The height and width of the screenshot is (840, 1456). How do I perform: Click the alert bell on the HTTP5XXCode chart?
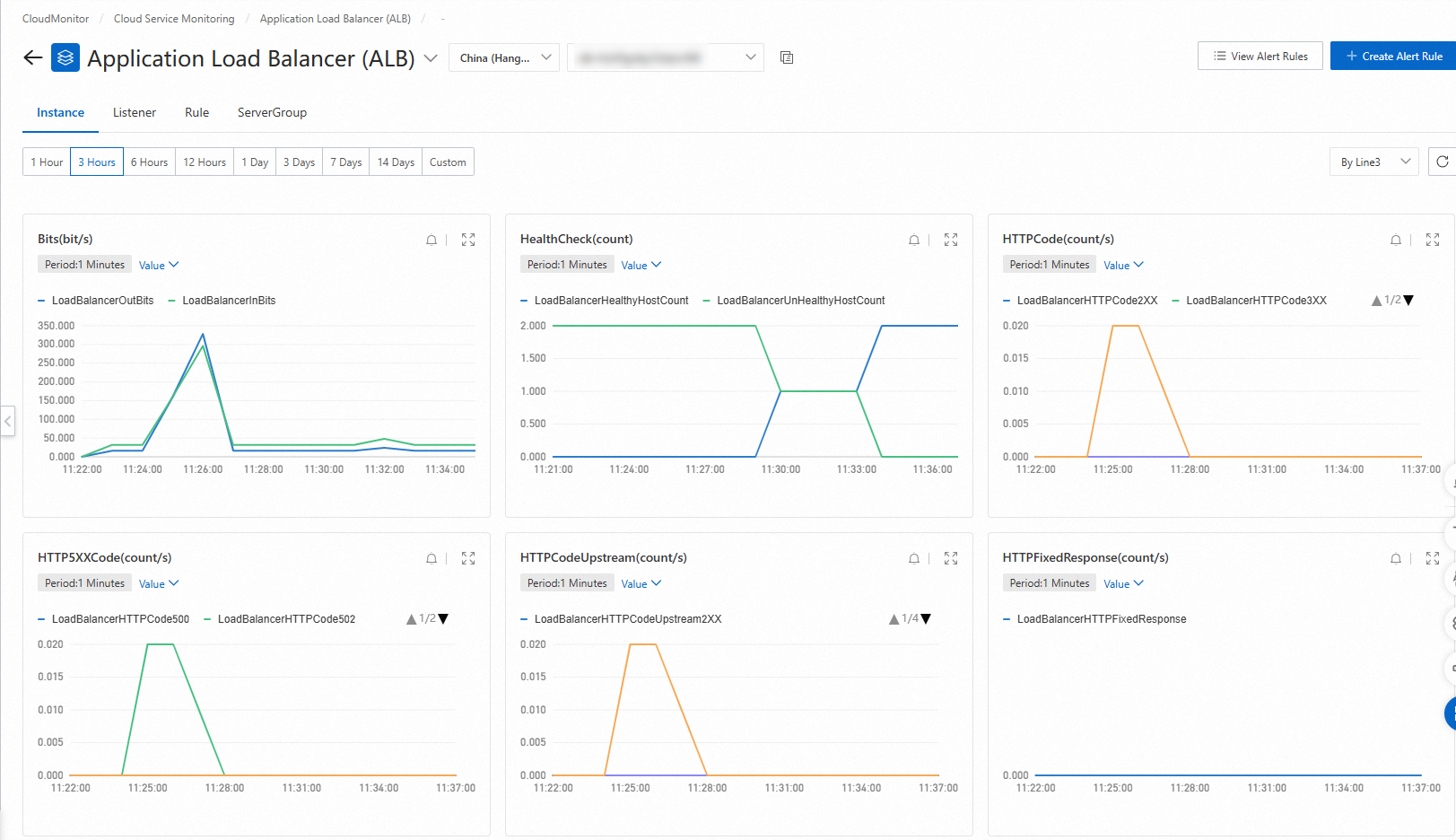click(x=432, y=557)
